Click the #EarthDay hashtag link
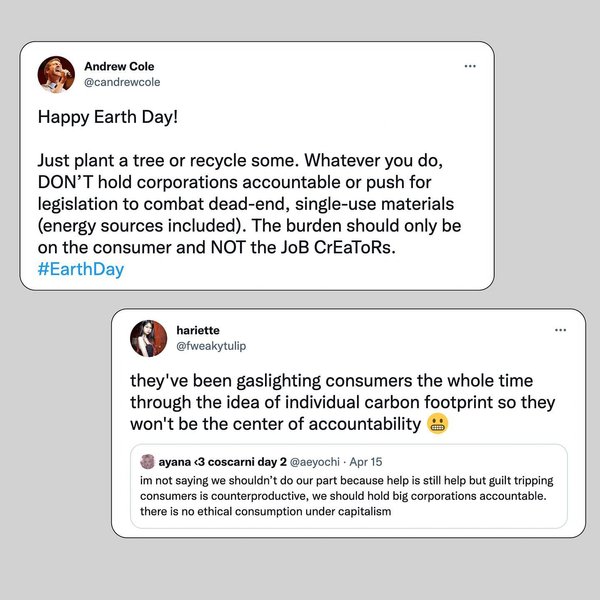Viewport: 600px width, 600px height. pyautogui.click(x=80, y=269)
